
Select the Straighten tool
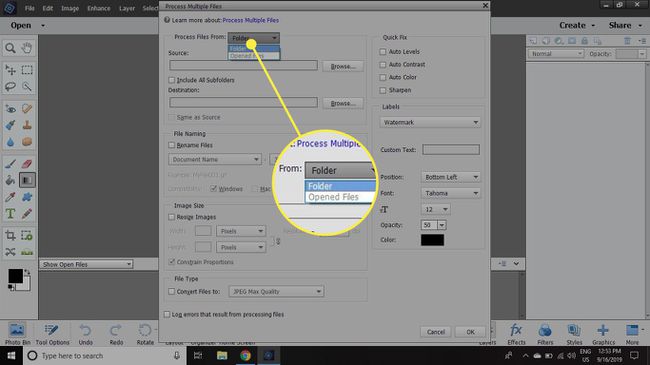(x=27, y=252)
